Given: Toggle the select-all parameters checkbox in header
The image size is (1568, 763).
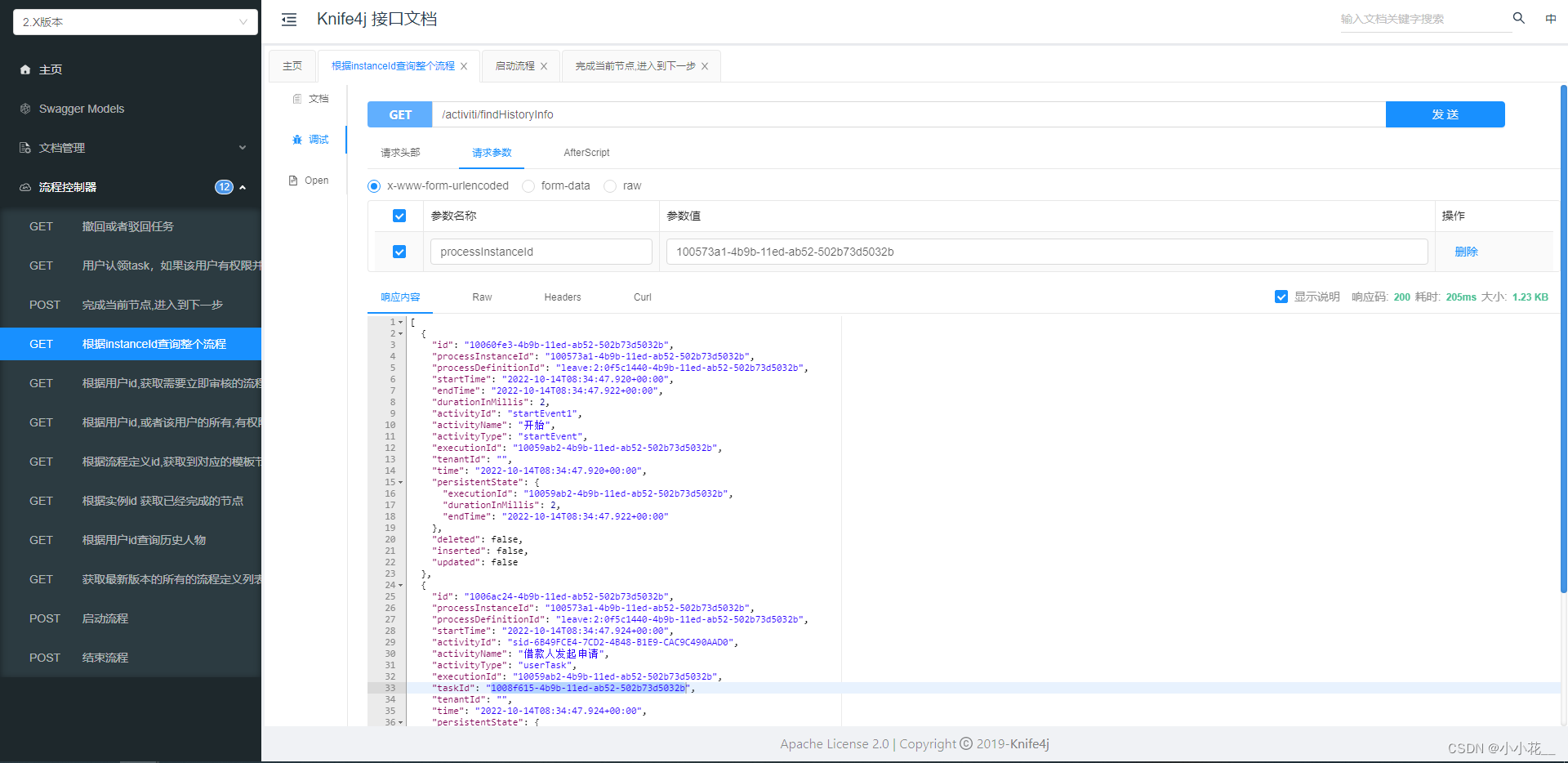Looking at the screenshot, I should tap(399, 216).
